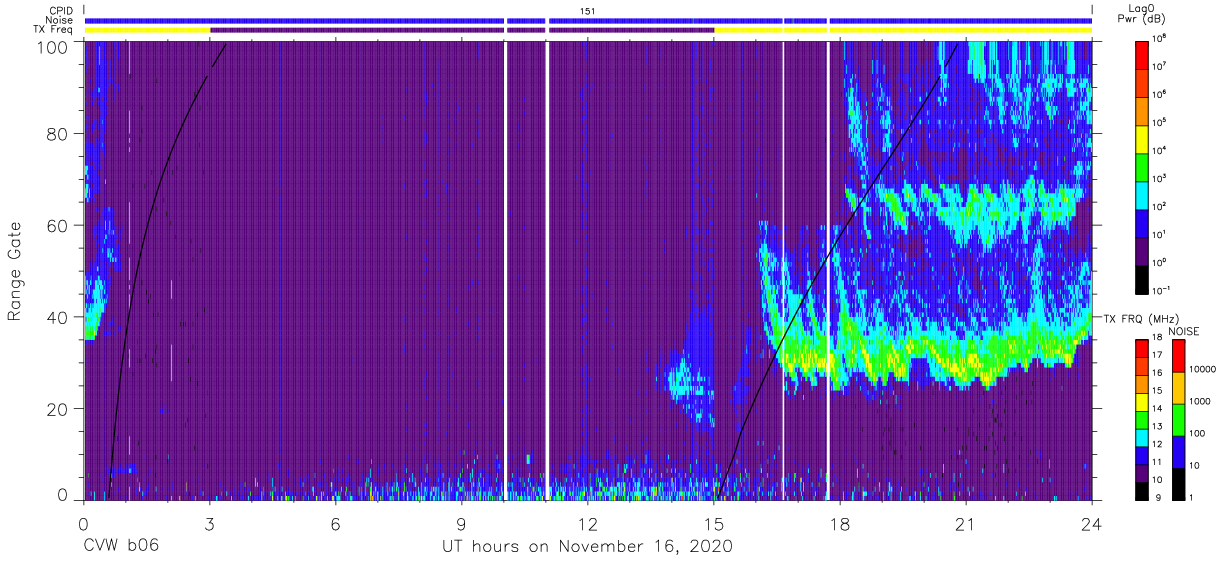
Task: Click the white data gap at 11 UT
Action: click(x=547, y=270)
